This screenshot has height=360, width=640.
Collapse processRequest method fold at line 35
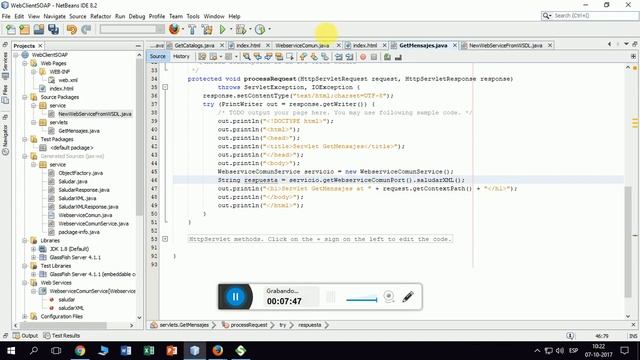165,87
